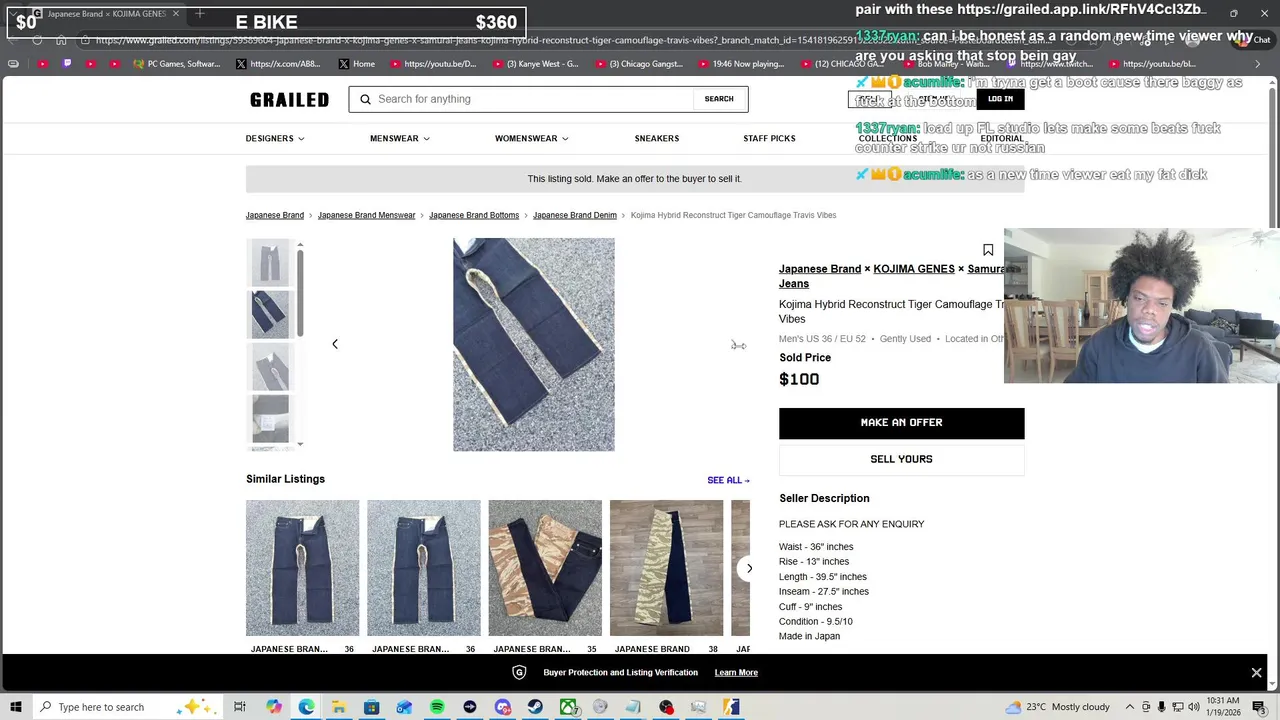Open Steam from the taskbar

click(x=535, y=707)
